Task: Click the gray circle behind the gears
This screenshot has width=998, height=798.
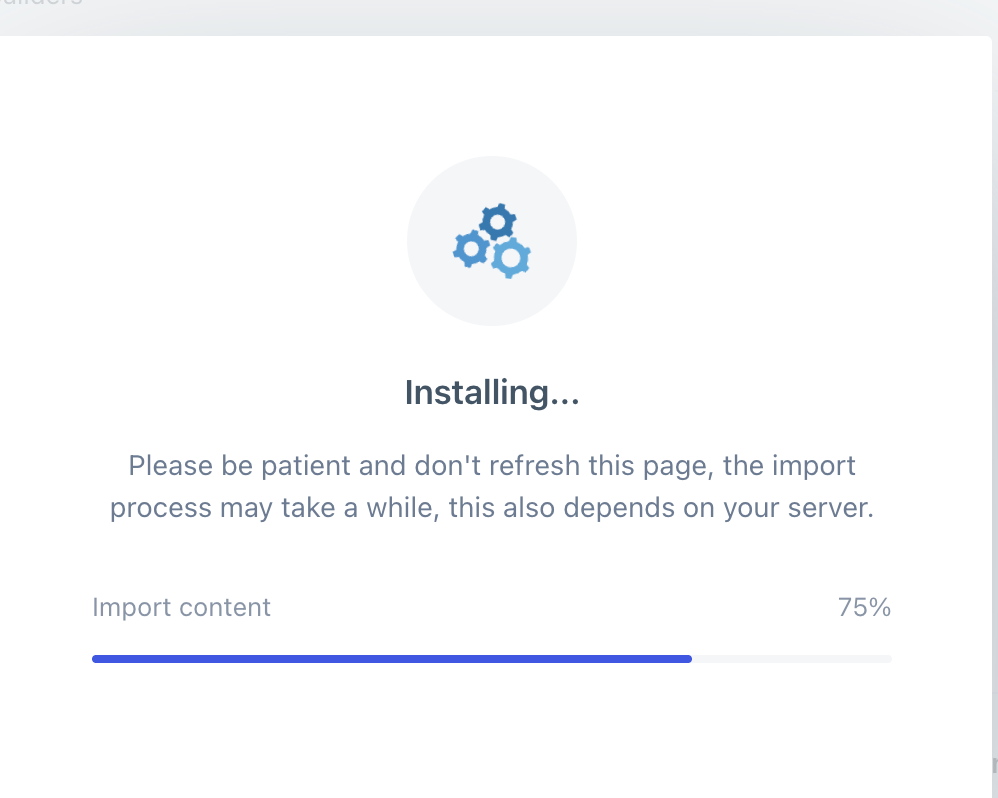Action: [492, 241]
